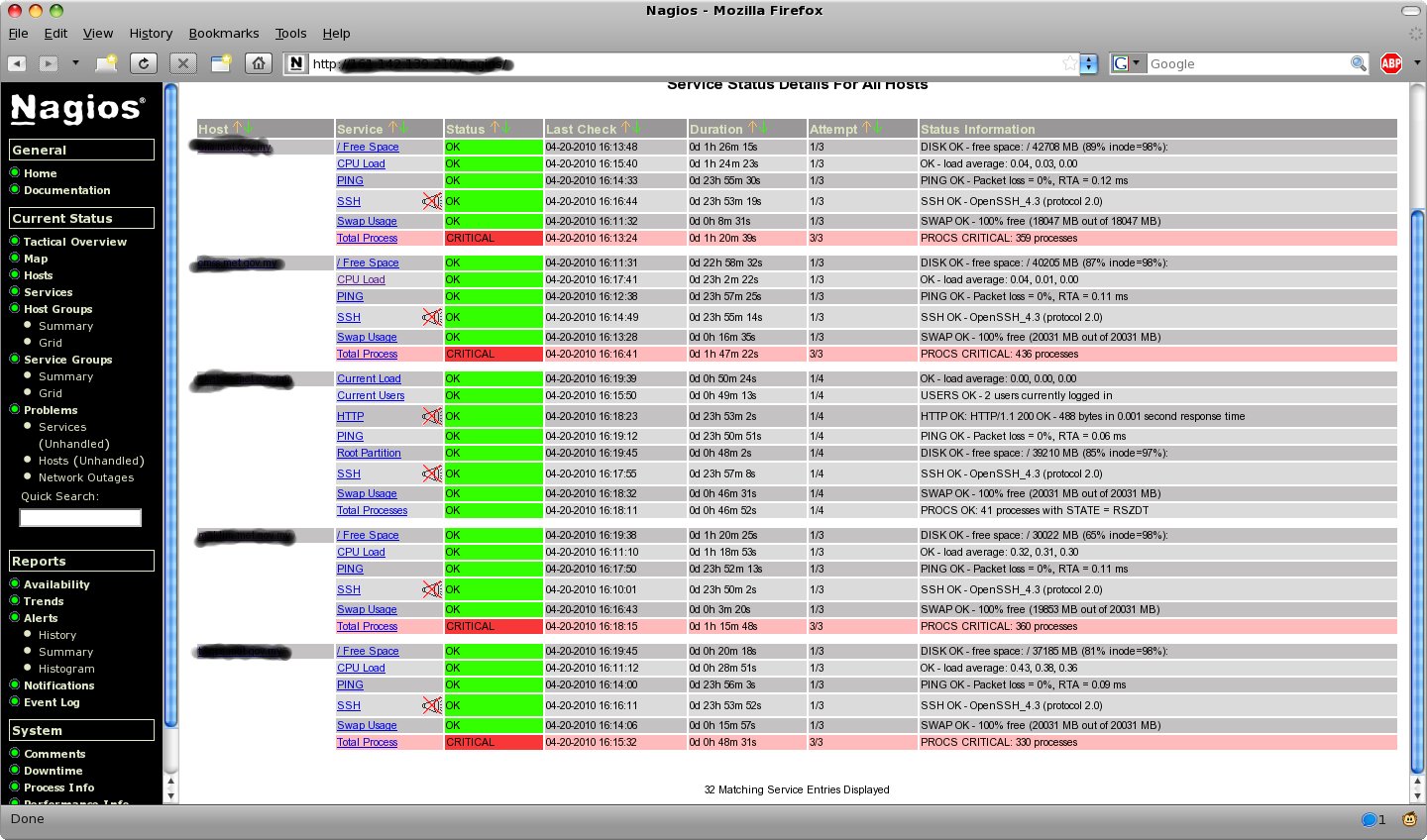The width and height of the screenshot is (1427, 840).
Task: Click the Home button in the toolbar
Action: [x=258, y=63]
